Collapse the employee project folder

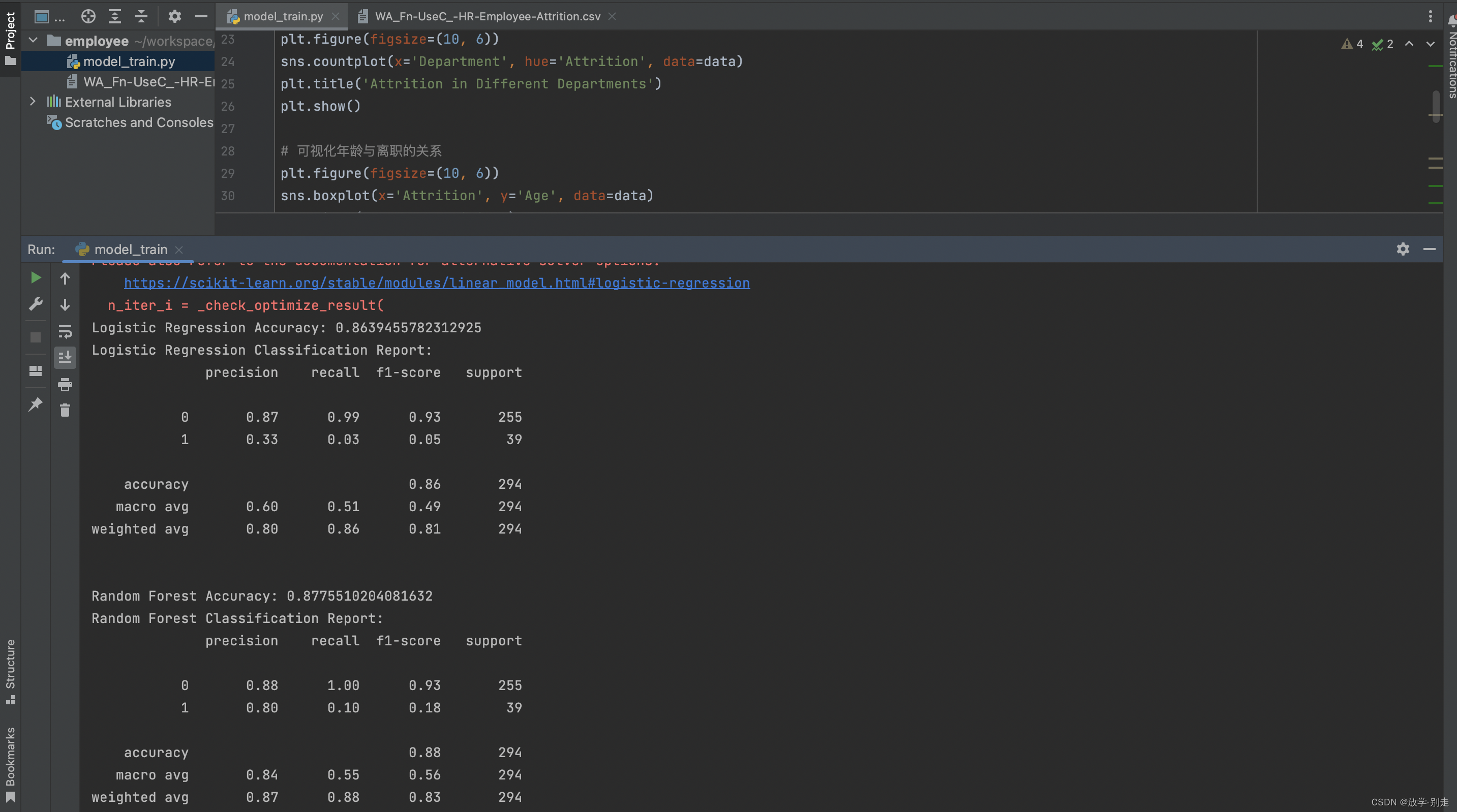pos(33,40)
